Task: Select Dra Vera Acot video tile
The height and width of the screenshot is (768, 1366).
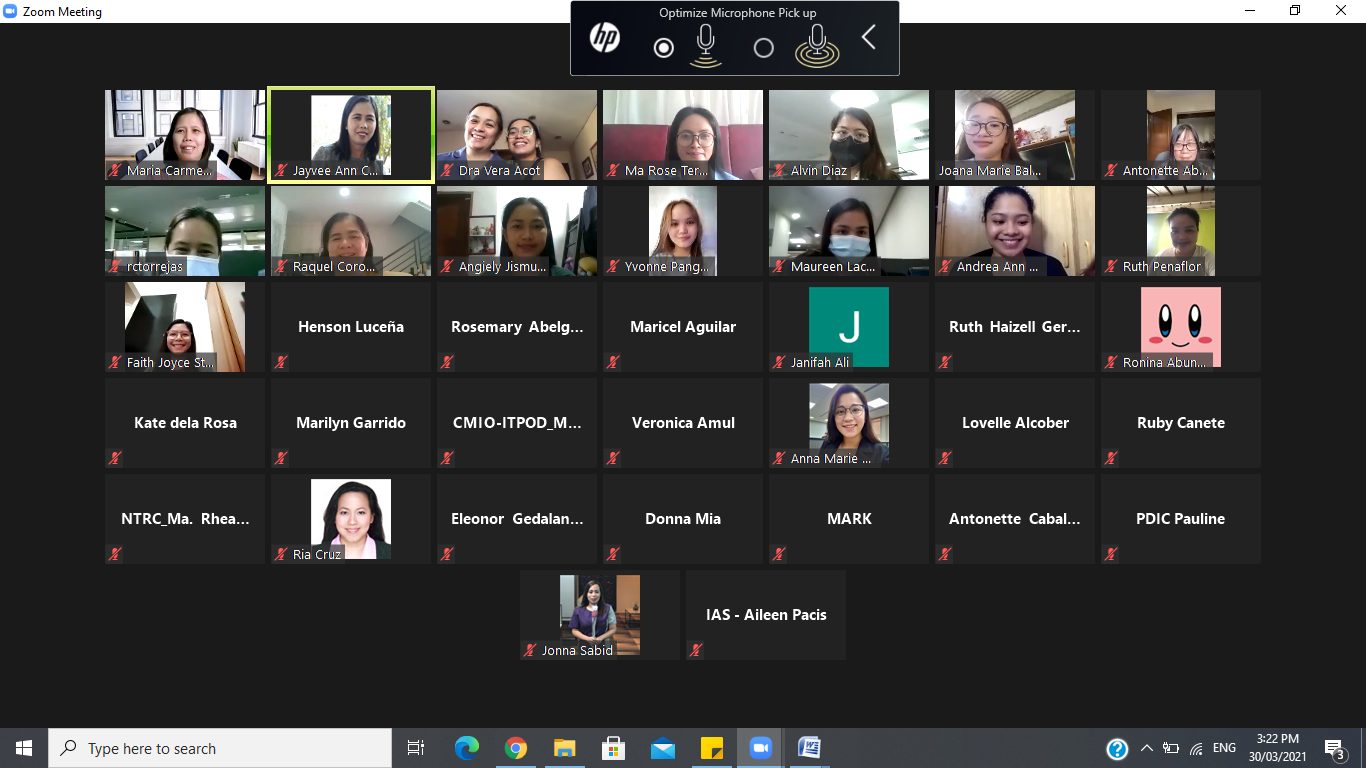Action: coord(517,135)
